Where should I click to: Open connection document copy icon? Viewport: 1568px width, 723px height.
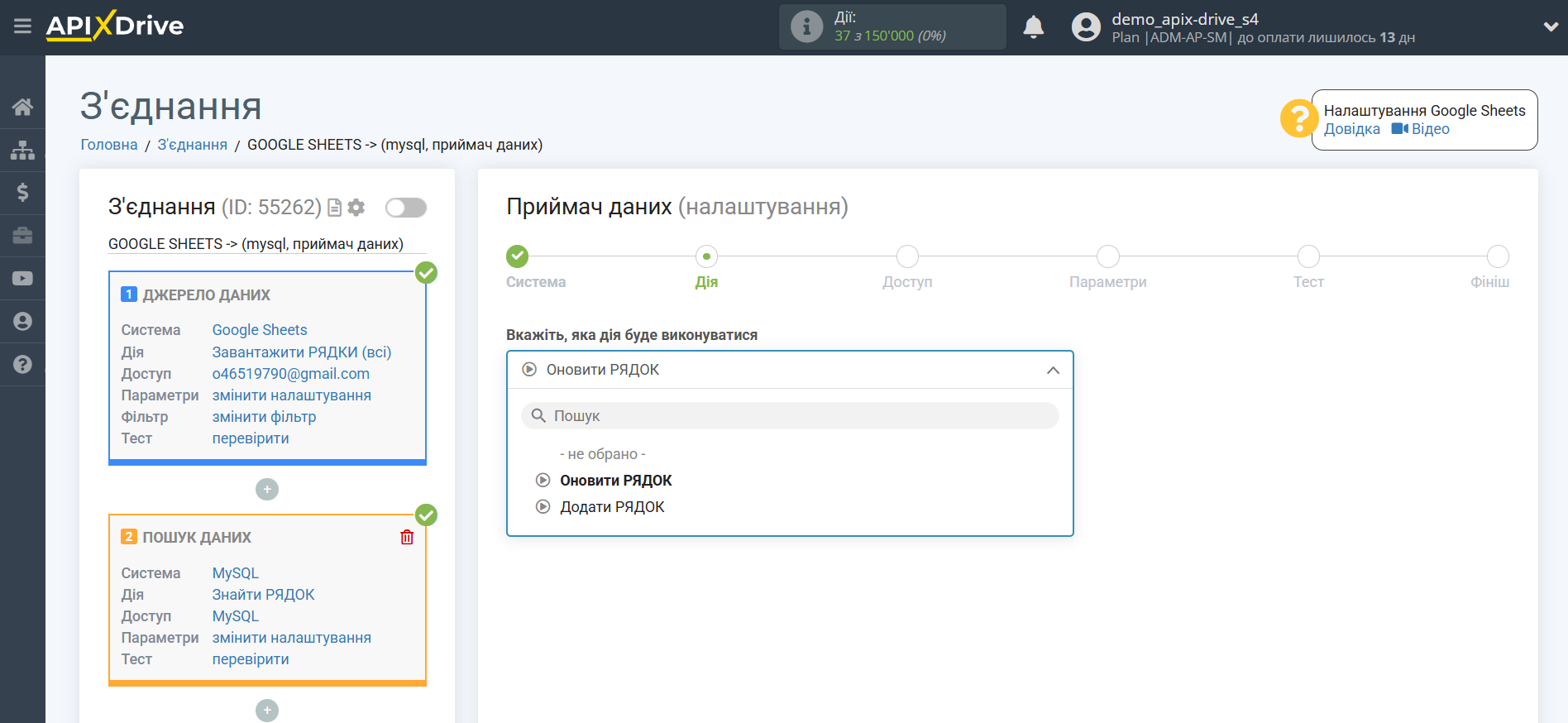[334, 208]
